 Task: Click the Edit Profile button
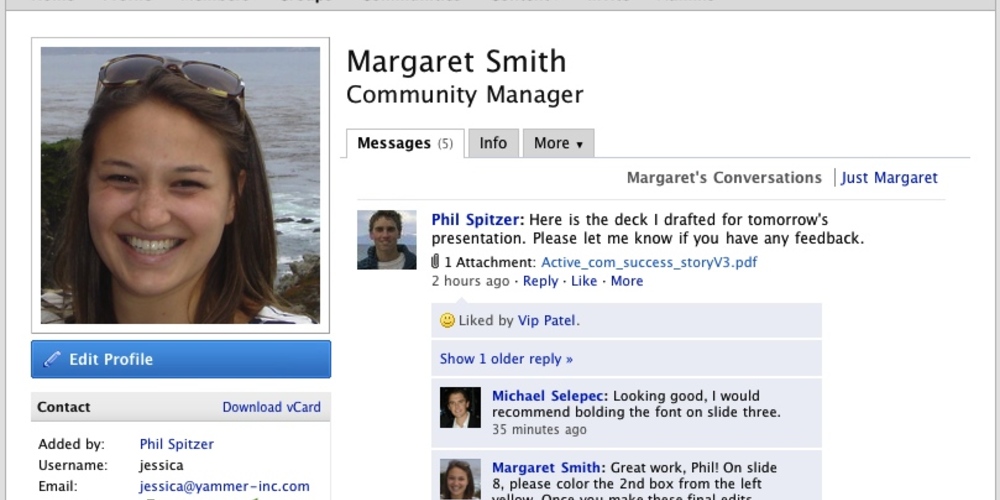click(x=181, y=359)
